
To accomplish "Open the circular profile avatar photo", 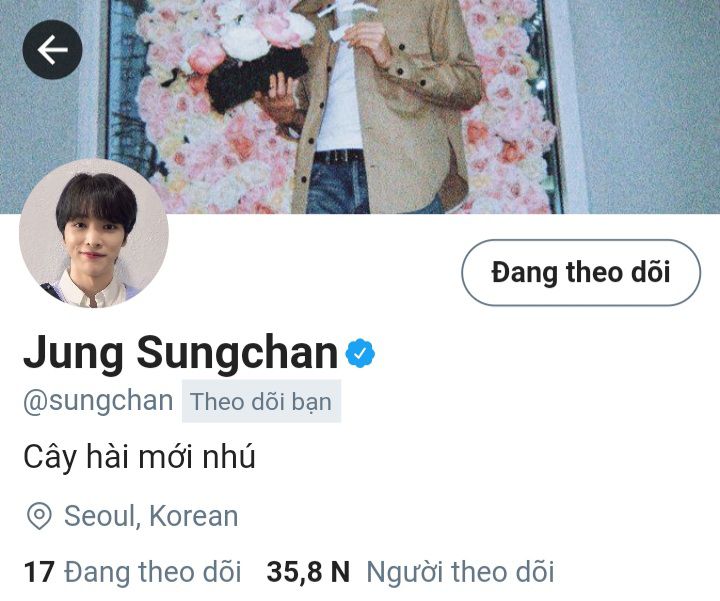I will (94, 233).
